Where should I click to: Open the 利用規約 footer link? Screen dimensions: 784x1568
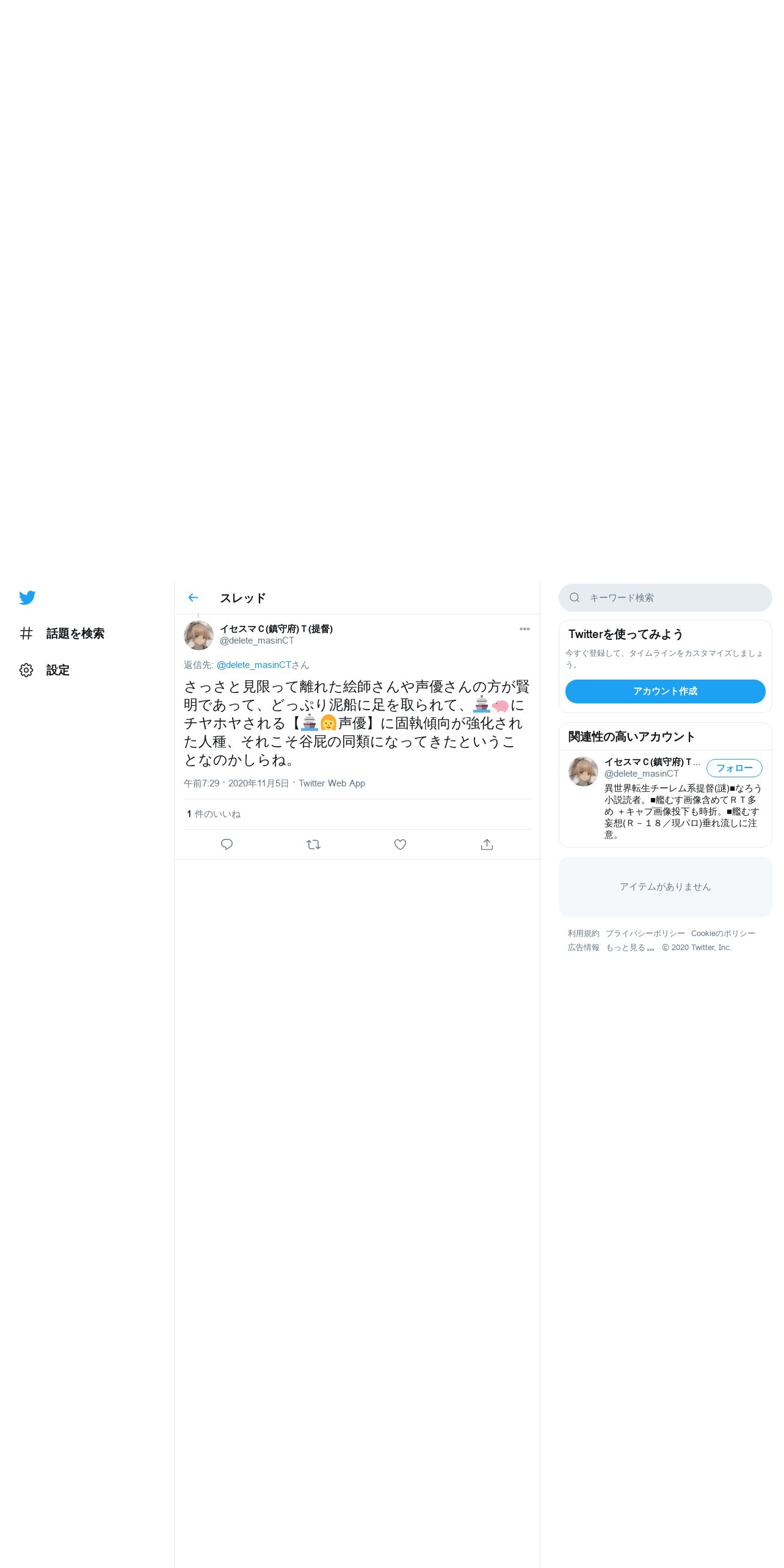[583, 933]
